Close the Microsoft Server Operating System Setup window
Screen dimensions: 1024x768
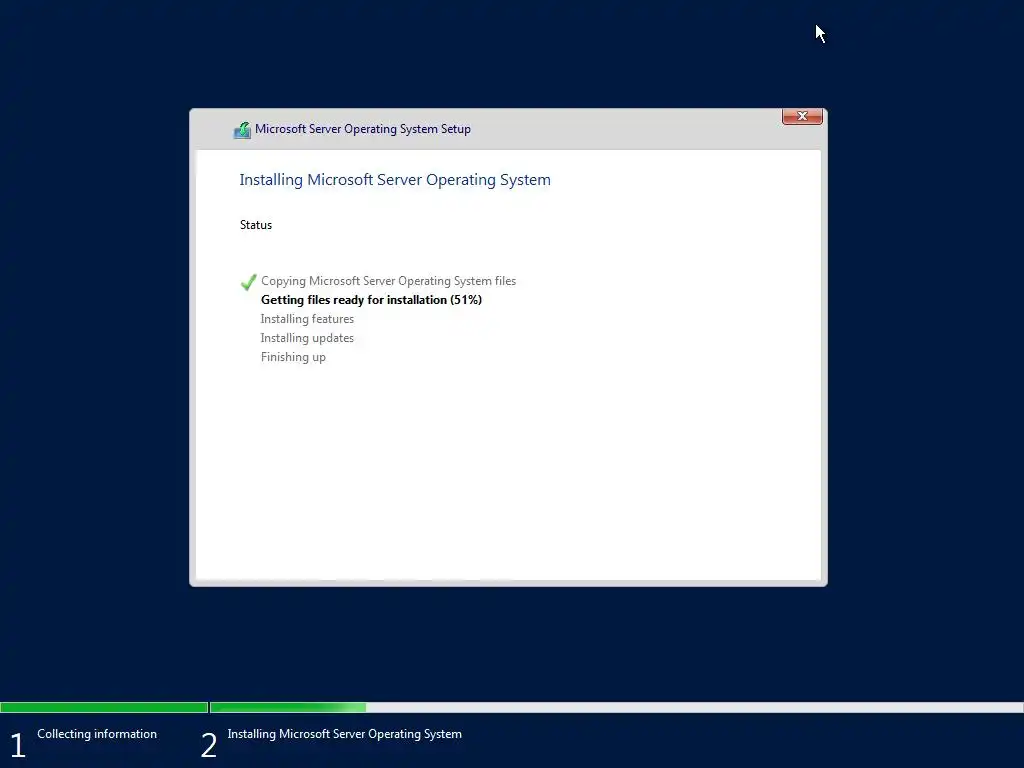point(802,116)
